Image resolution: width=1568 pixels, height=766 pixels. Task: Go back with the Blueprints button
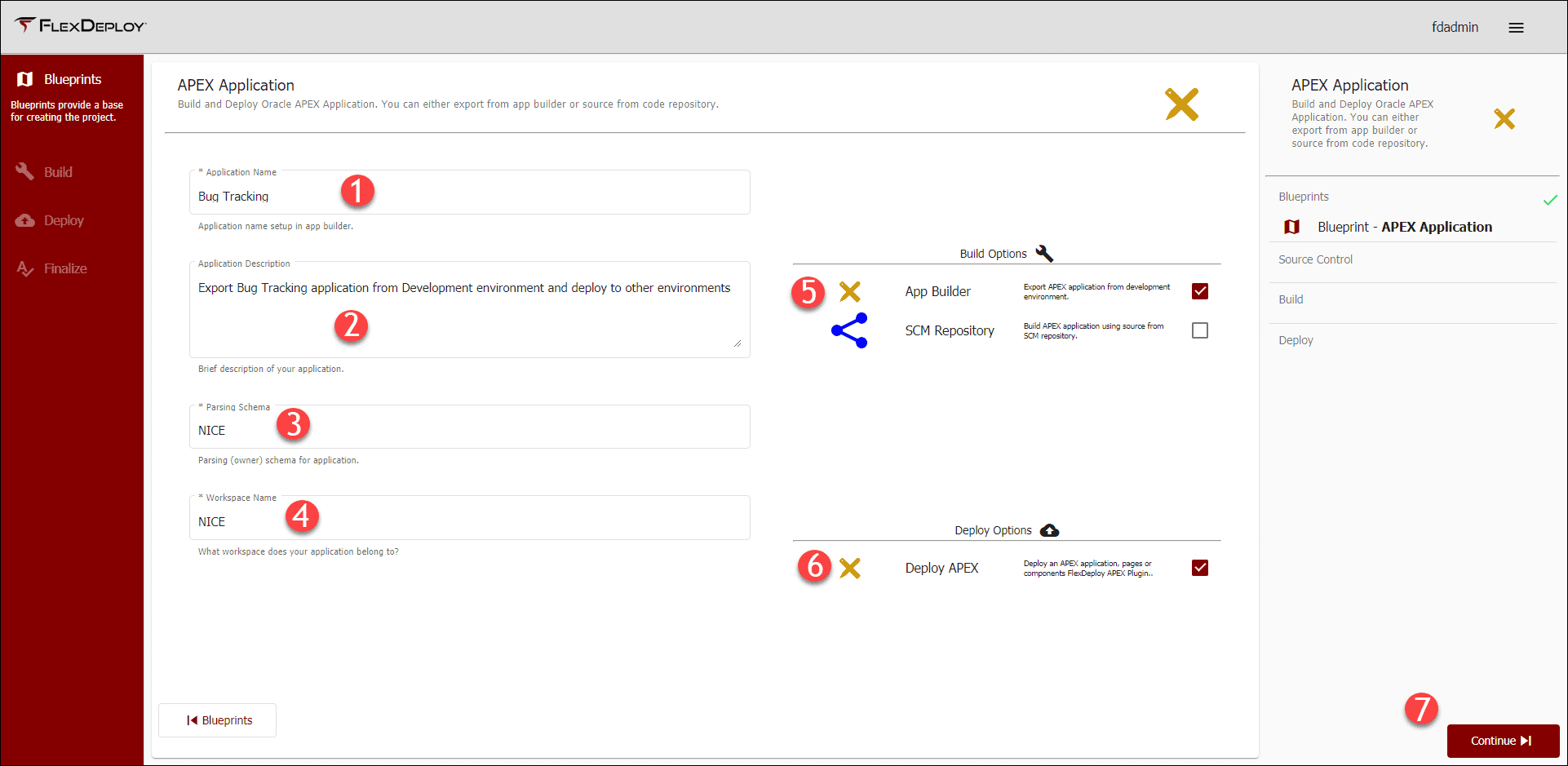tap(217, 720)
